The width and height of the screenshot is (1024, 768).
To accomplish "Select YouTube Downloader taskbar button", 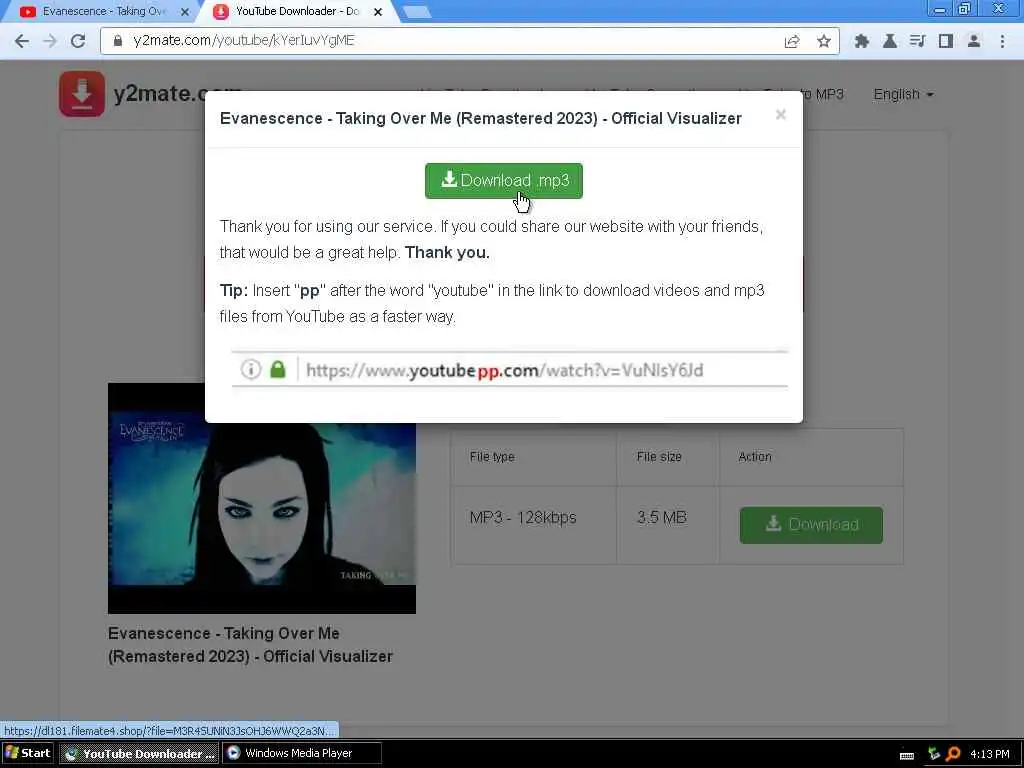I will [x=139, y=753].
